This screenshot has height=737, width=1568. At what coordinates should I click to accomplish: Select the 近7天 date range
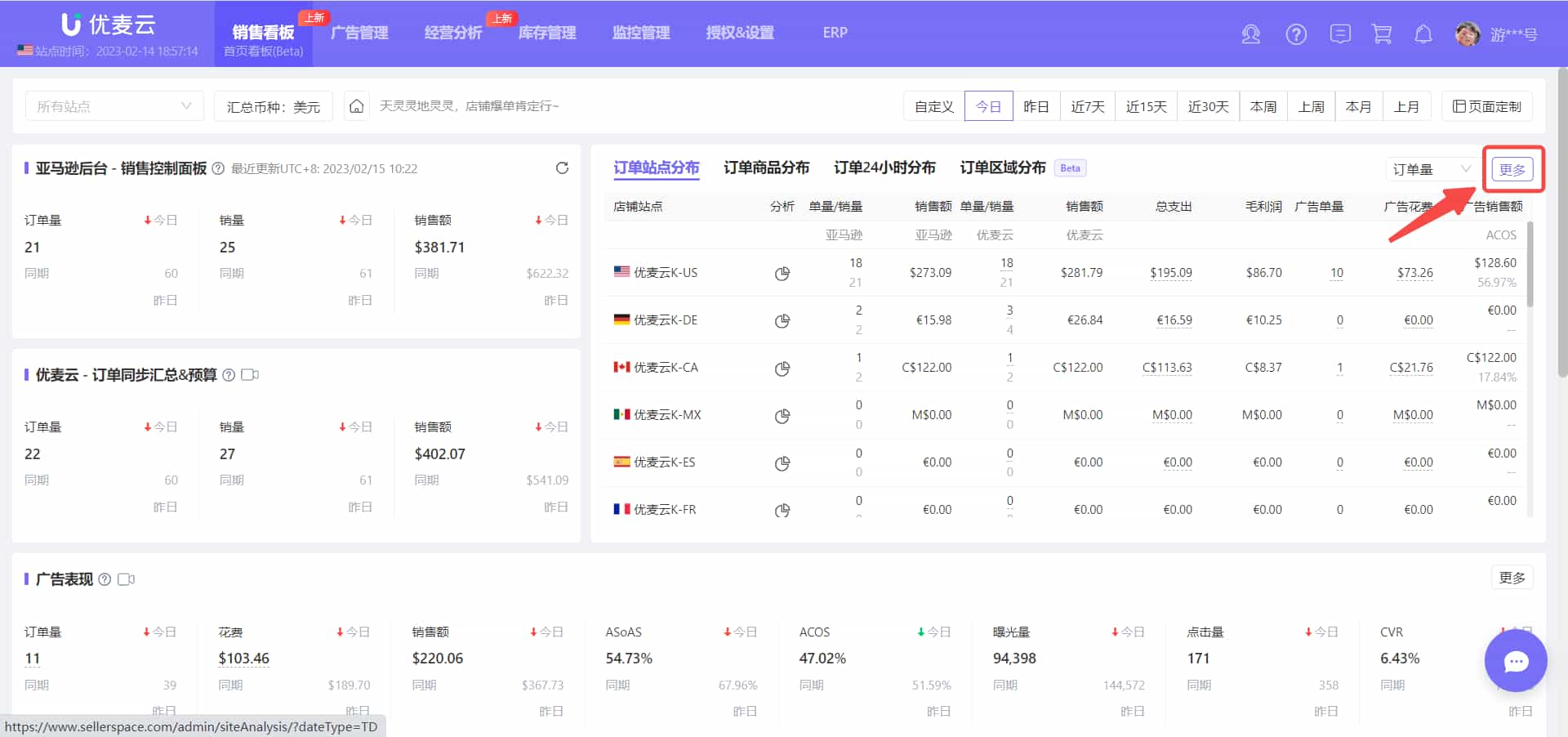click(1088, 106)
